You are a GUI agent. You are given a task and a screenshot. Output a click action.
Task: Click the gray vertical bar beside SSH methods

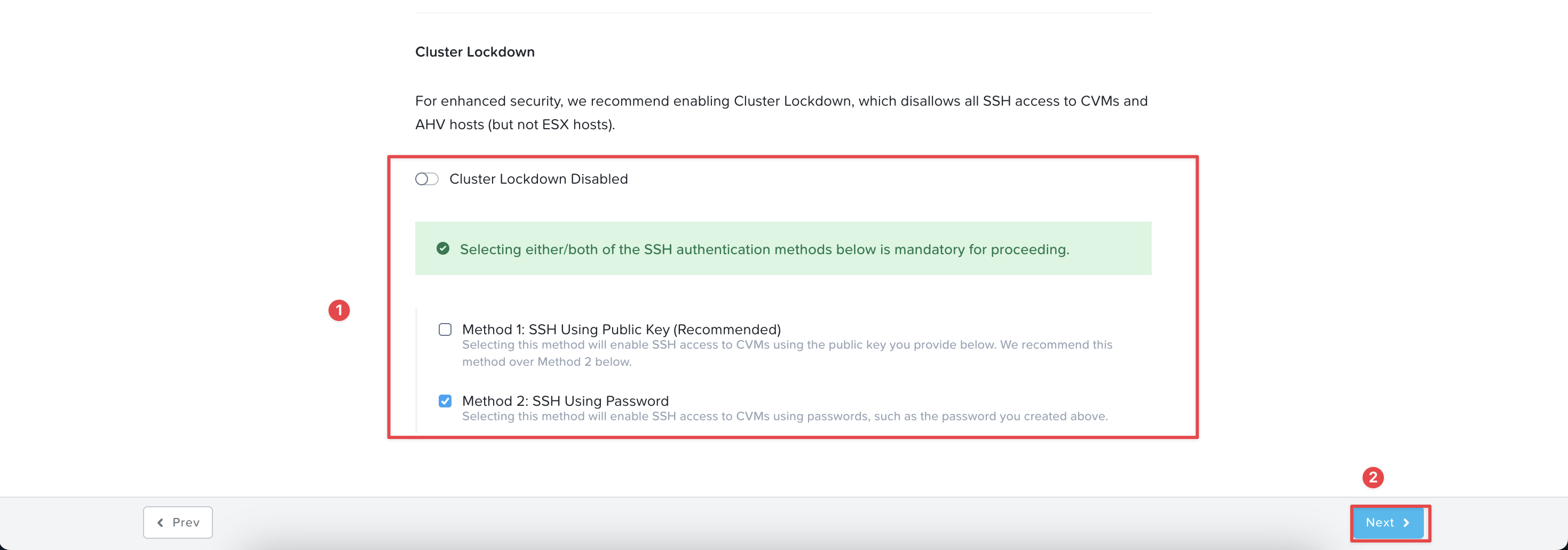(x=416, y=370)
